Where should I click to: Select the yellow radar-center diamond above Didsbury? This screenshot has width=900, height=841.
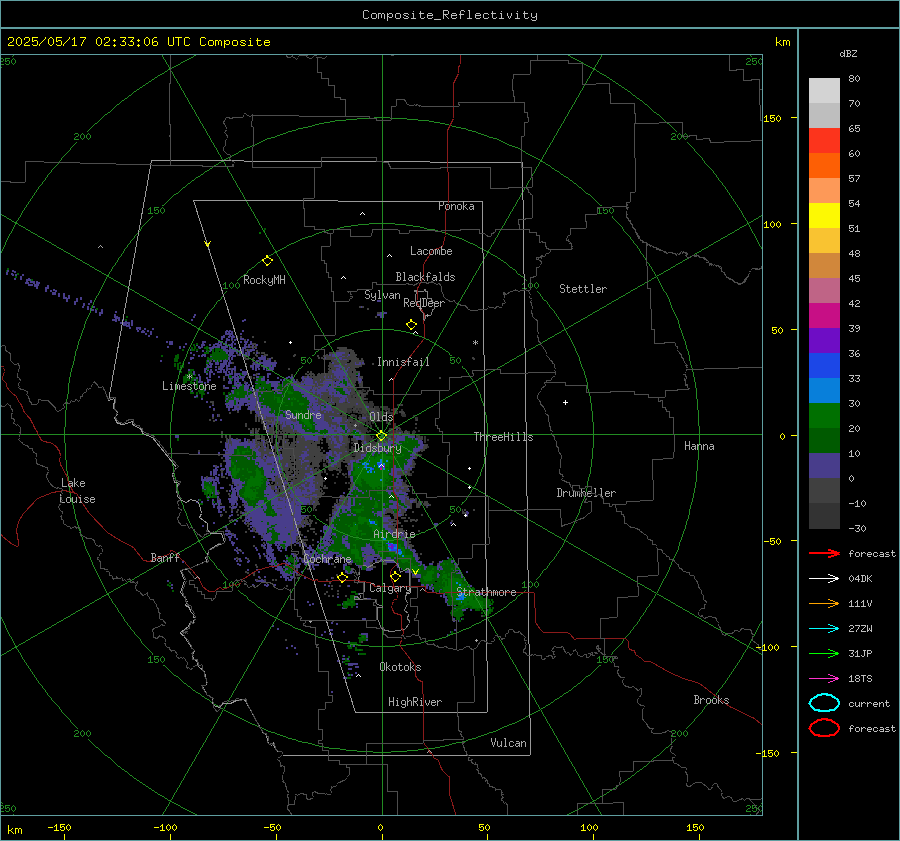click(x=381, y=436)
